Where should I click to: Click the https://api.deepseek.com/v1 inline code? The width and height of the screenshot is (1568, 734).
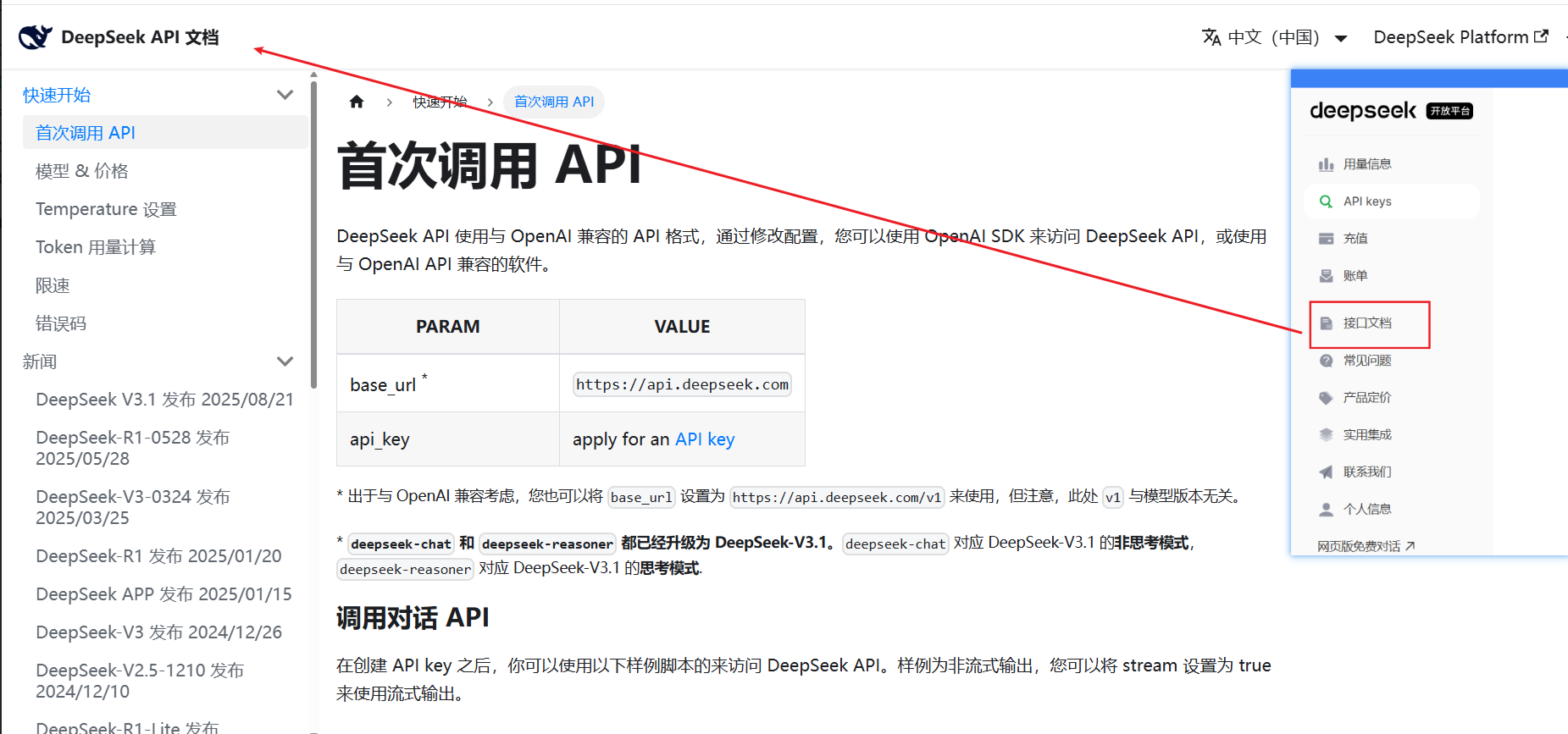837,497
